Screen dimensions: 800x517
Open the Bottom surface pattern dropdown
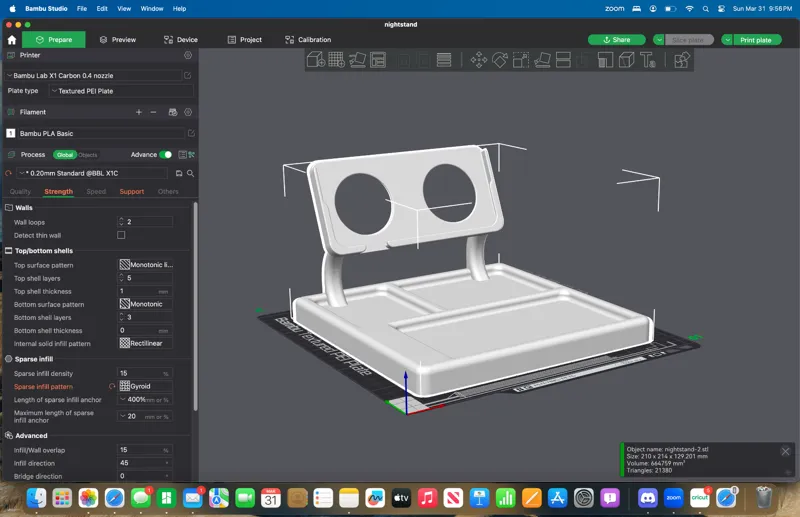(x=145, y=304)
